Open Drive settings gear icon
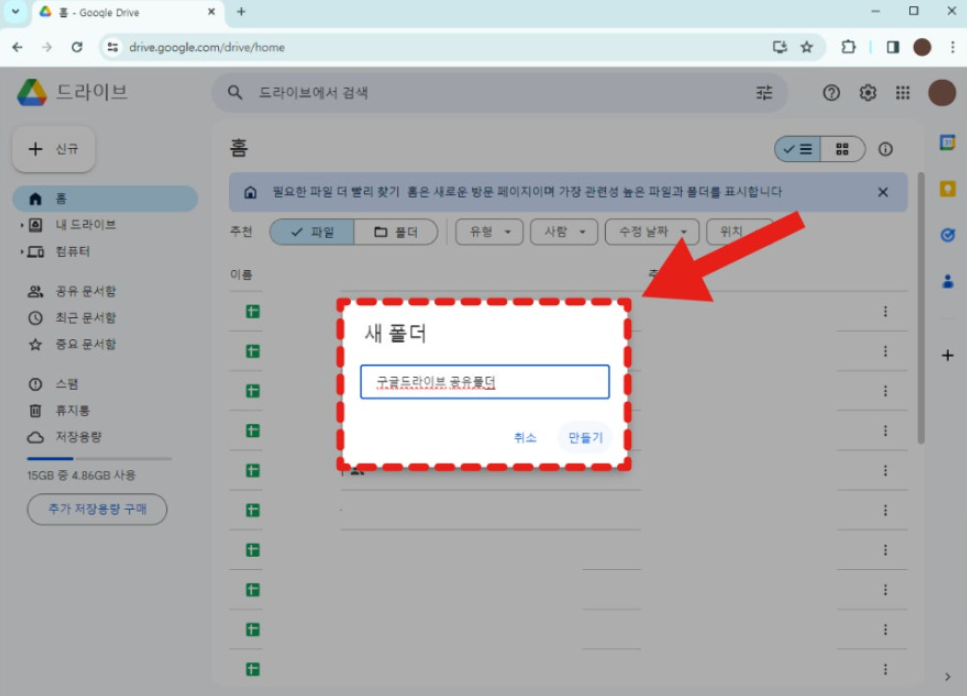The width and height of the screenshot is (967, 696). [x=867, y=92]
